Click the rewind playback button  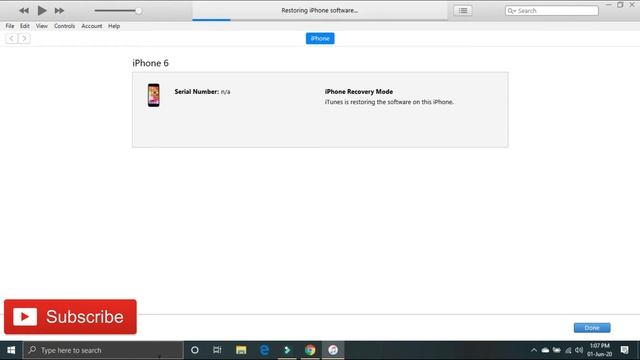[x=24, y=11]
